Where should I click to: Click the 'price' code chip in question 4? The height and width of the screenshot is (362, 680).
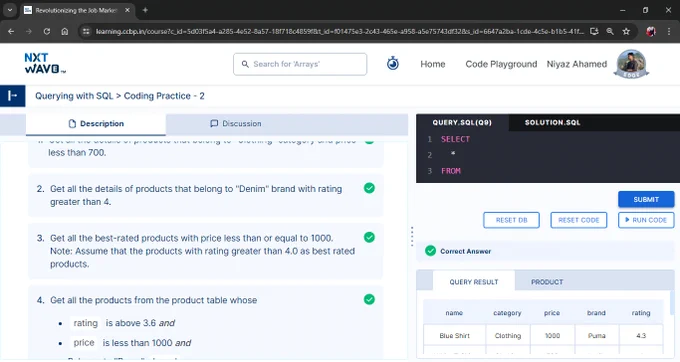[x=84, y=342]
